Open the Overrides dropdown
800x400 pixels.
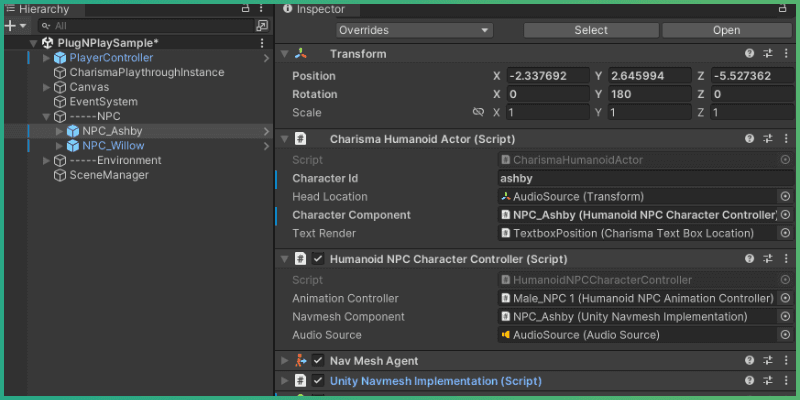414,30
